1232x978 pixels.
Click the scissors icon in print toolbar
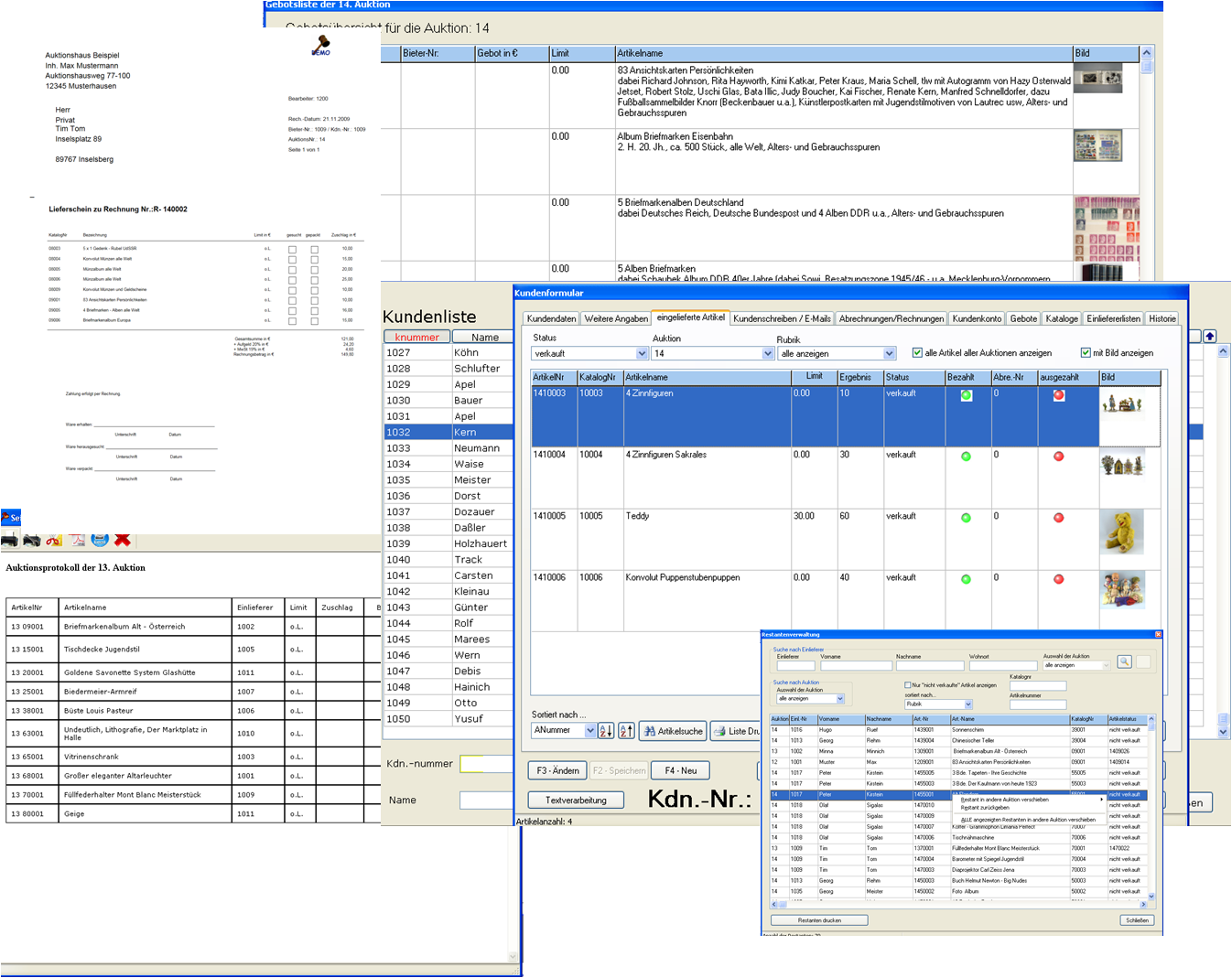point(54,540)
